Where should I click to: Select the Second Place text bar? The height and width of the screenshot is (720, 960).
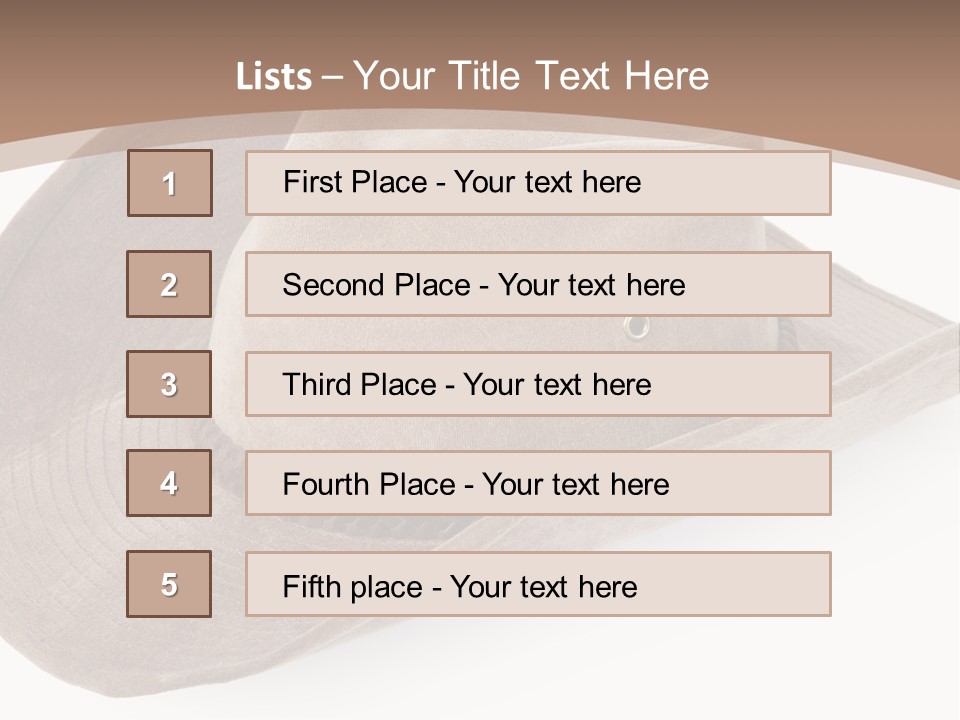(x=538, y=284)
